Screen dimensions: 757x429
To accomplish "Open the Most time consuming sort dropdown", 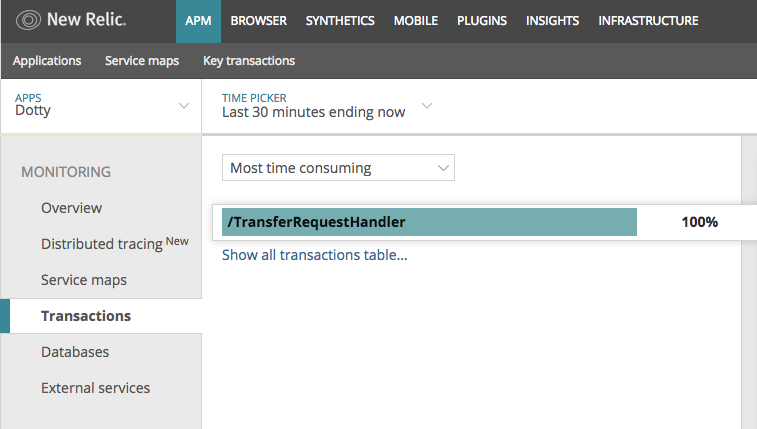I will coord(338,168).
